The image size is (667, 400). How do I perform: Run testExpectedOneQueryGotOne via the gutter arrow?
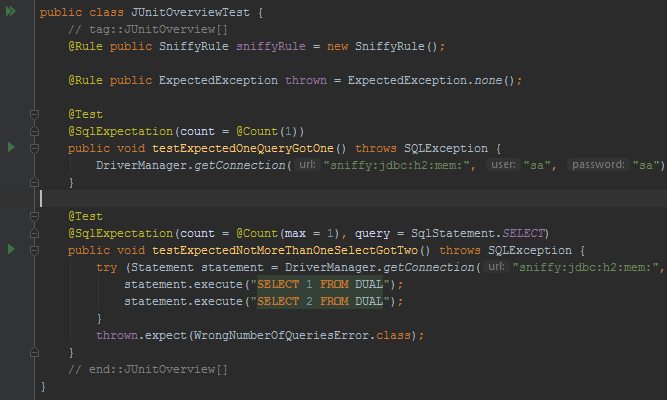(11, 147)
